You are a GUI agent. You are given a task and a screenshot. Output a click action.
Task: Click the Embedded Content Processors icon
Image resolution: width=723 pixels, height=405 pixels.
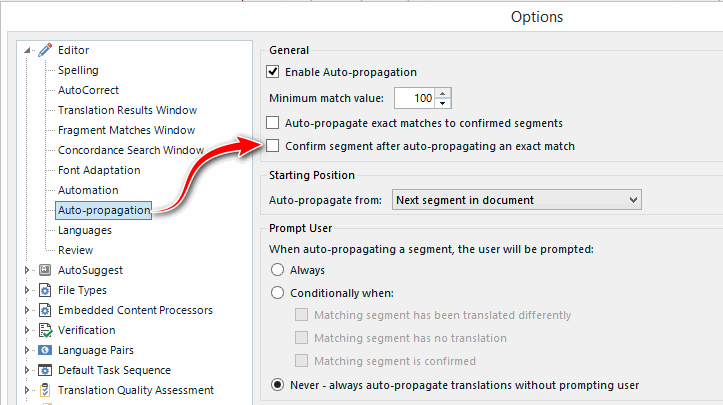pos(45,310)
